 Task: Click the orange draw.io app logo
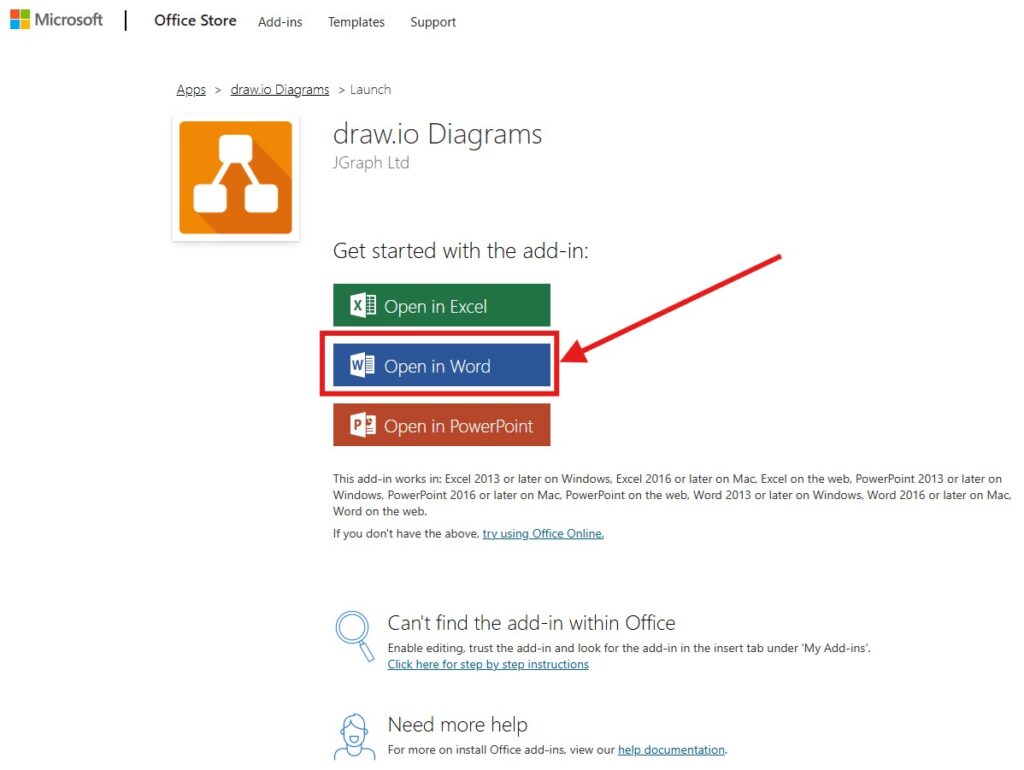point(235,177)
